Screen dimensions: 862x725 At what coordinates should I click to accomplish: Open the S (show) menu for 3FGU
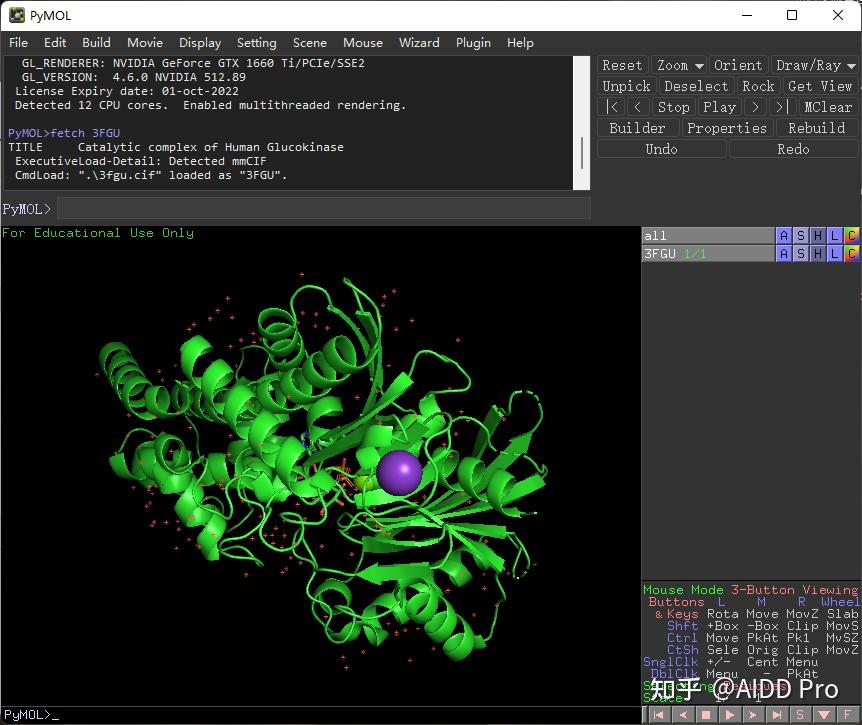pos(800,253)
